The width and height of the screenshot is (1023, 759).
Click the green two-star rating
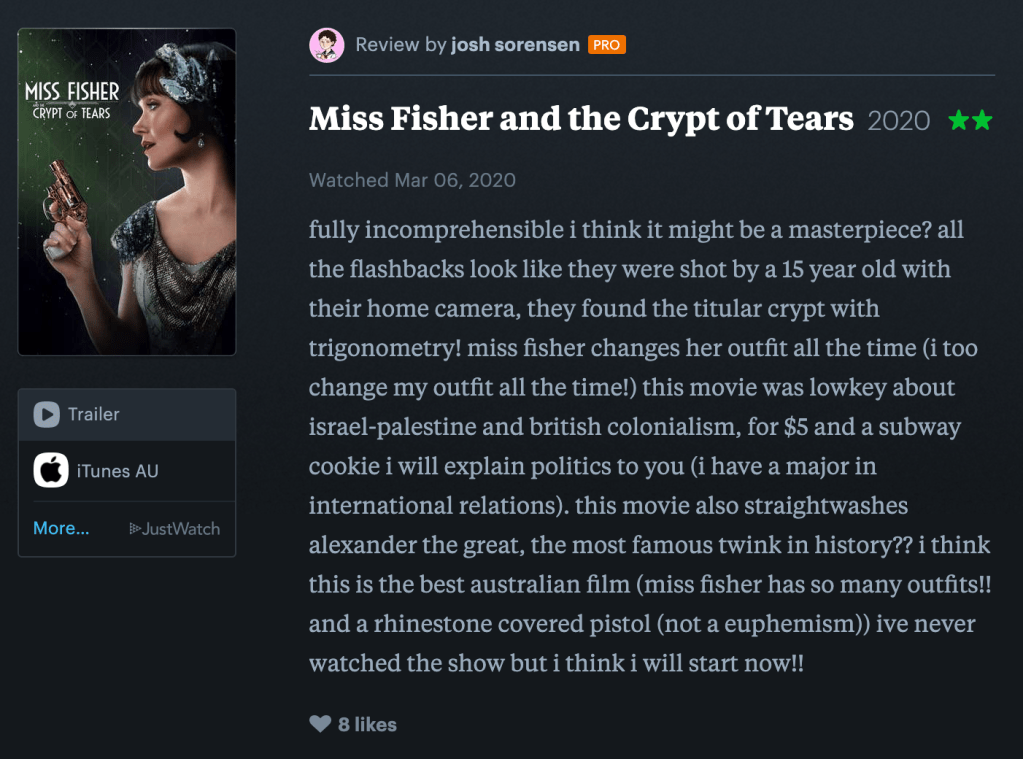970,121
